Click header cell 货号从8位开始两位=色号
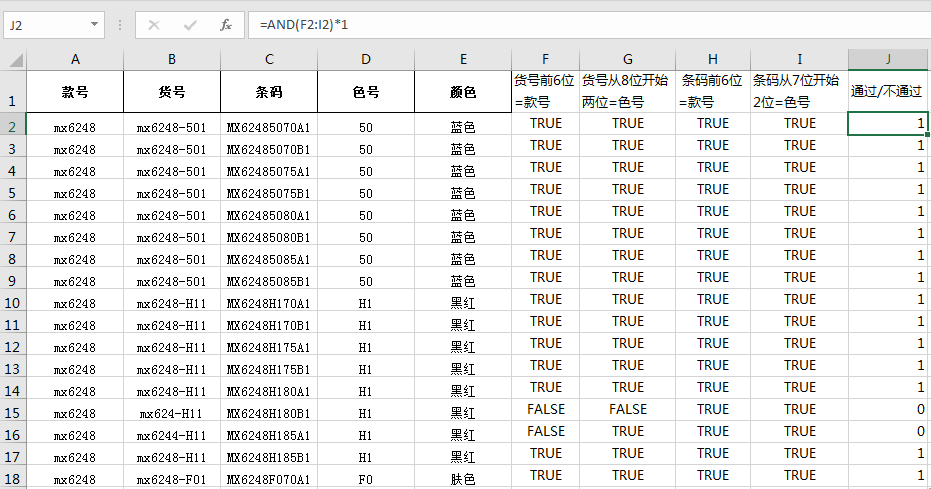 click(628, 92)
